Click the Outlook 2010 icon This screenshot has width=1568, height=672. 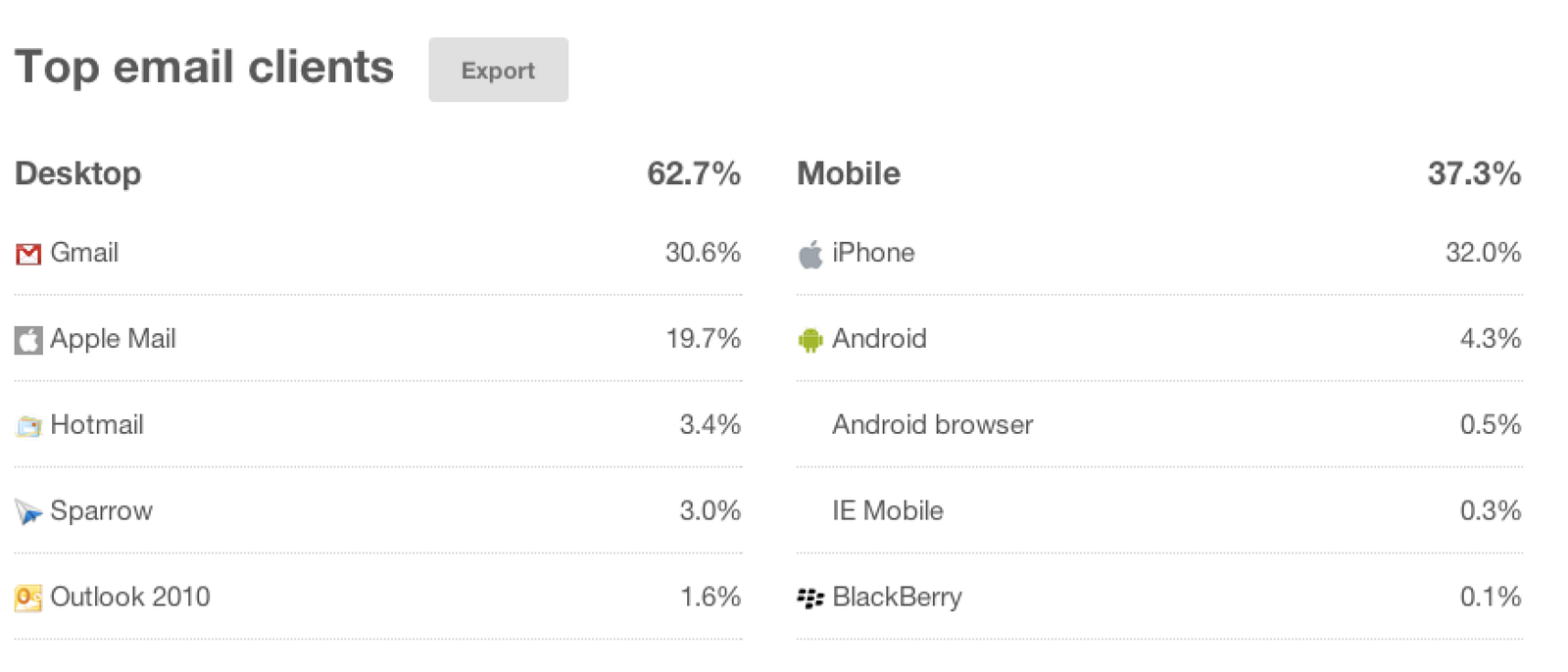[x=28, y=598]
